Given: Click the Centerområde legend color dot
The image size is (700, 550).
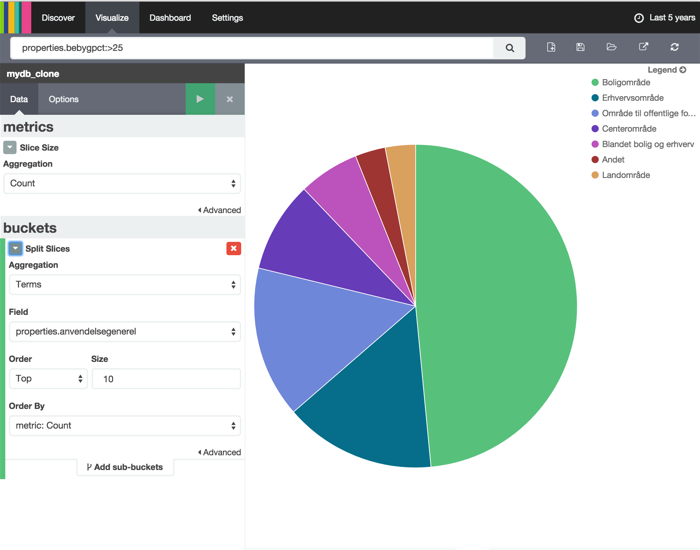Looking at the screenshot, I should tap(595, 129).
